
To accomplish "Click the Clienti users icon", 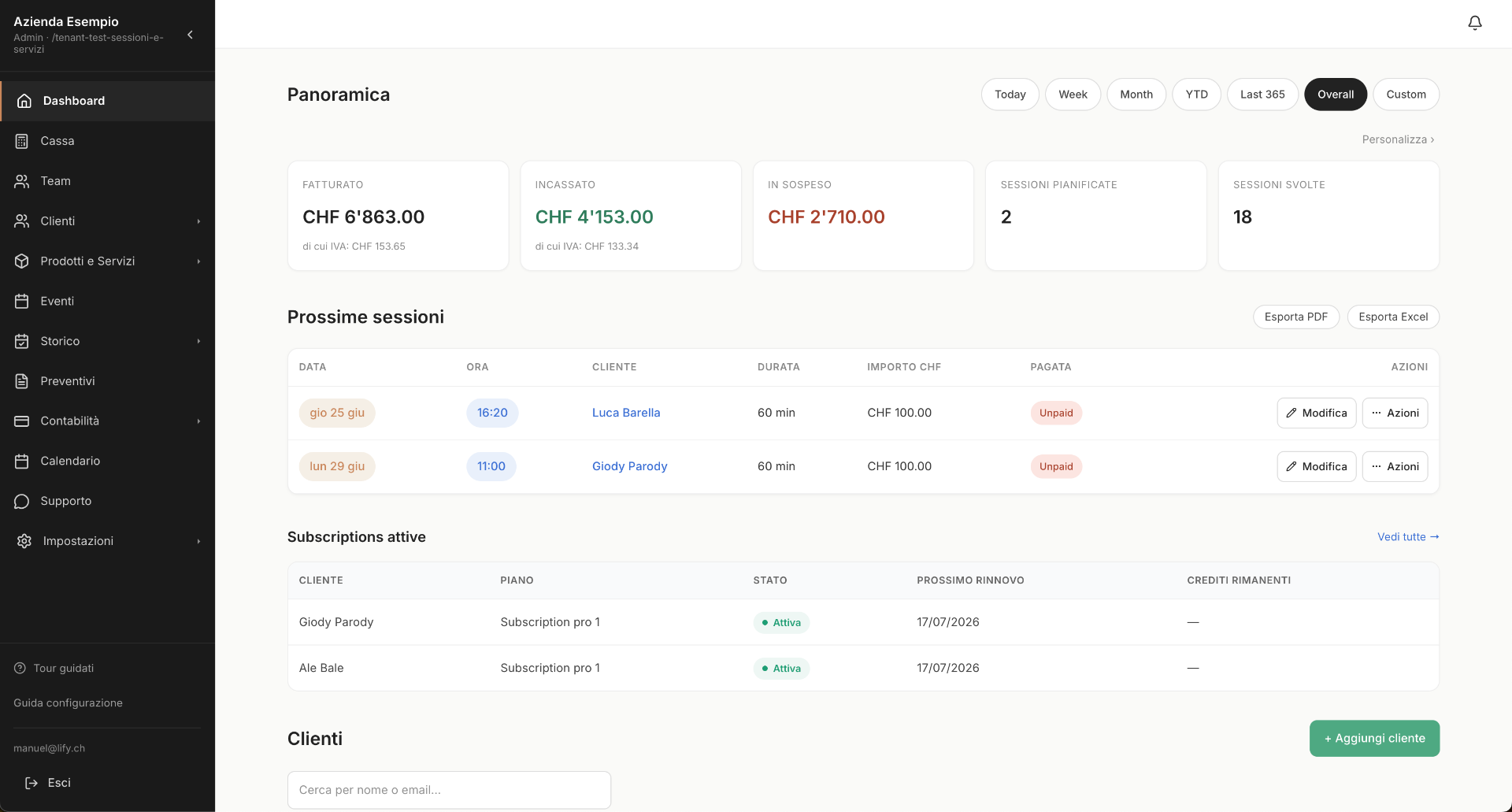I will pos(22,221).
